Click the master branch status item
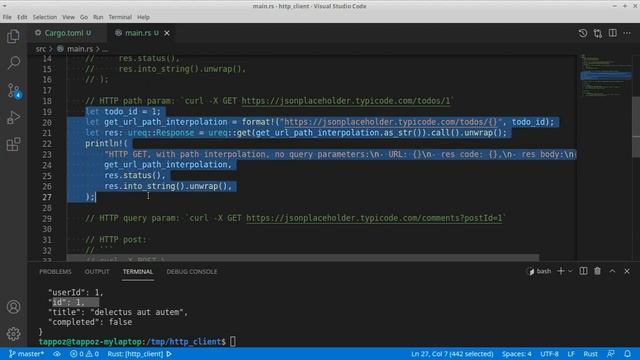640x360 pixels. coord(26,354)
